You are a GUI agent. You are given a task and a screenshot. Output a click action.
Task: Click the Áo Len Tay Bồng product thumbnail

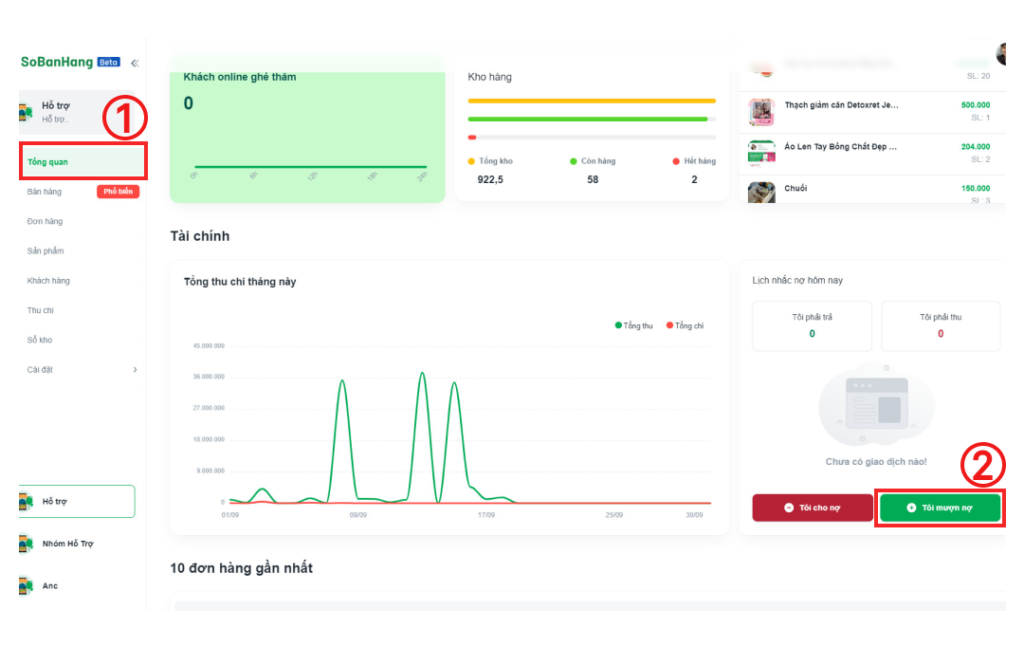pos(761,152)
